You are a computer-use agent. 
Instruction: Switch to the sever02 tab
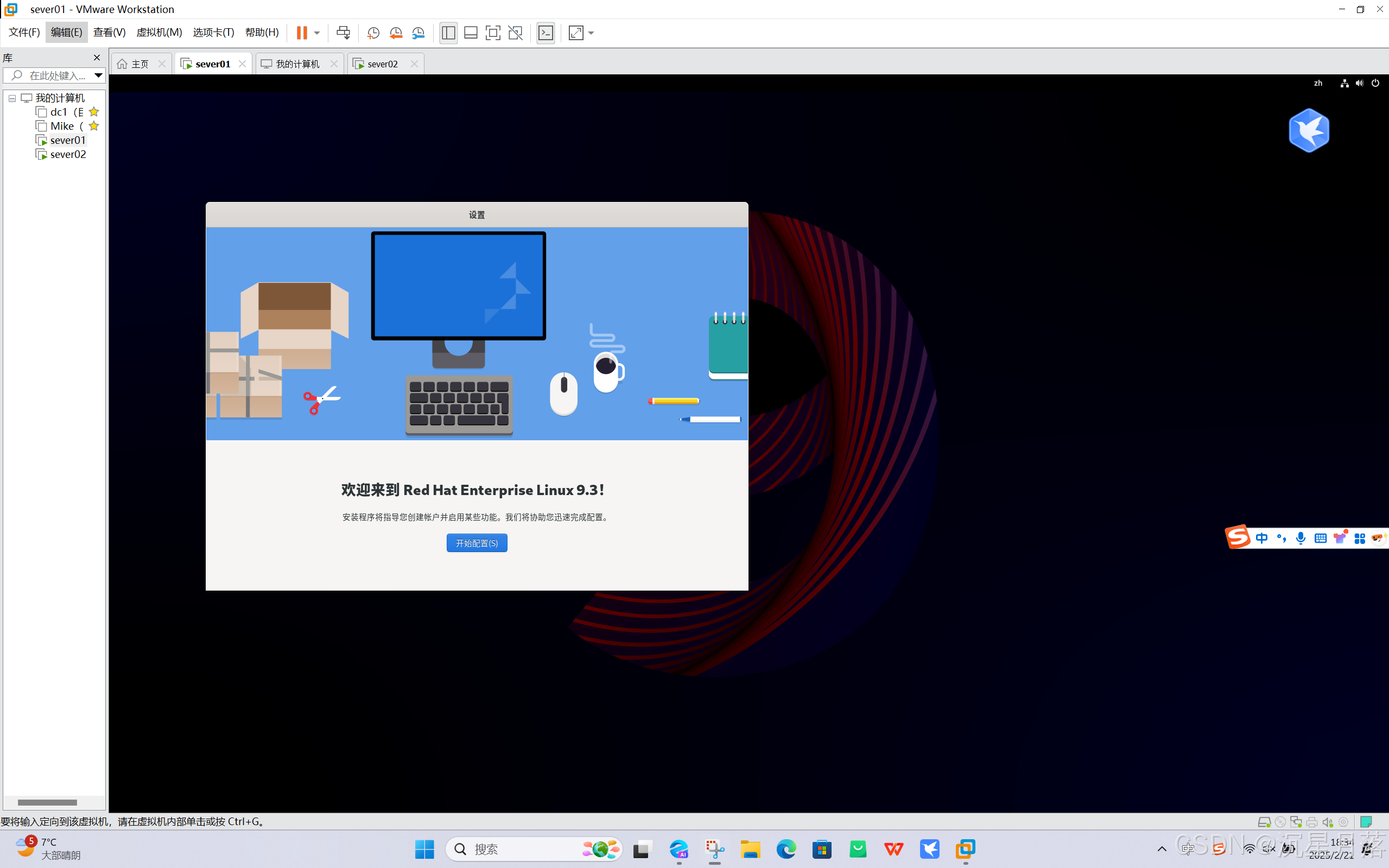point(382,64)
